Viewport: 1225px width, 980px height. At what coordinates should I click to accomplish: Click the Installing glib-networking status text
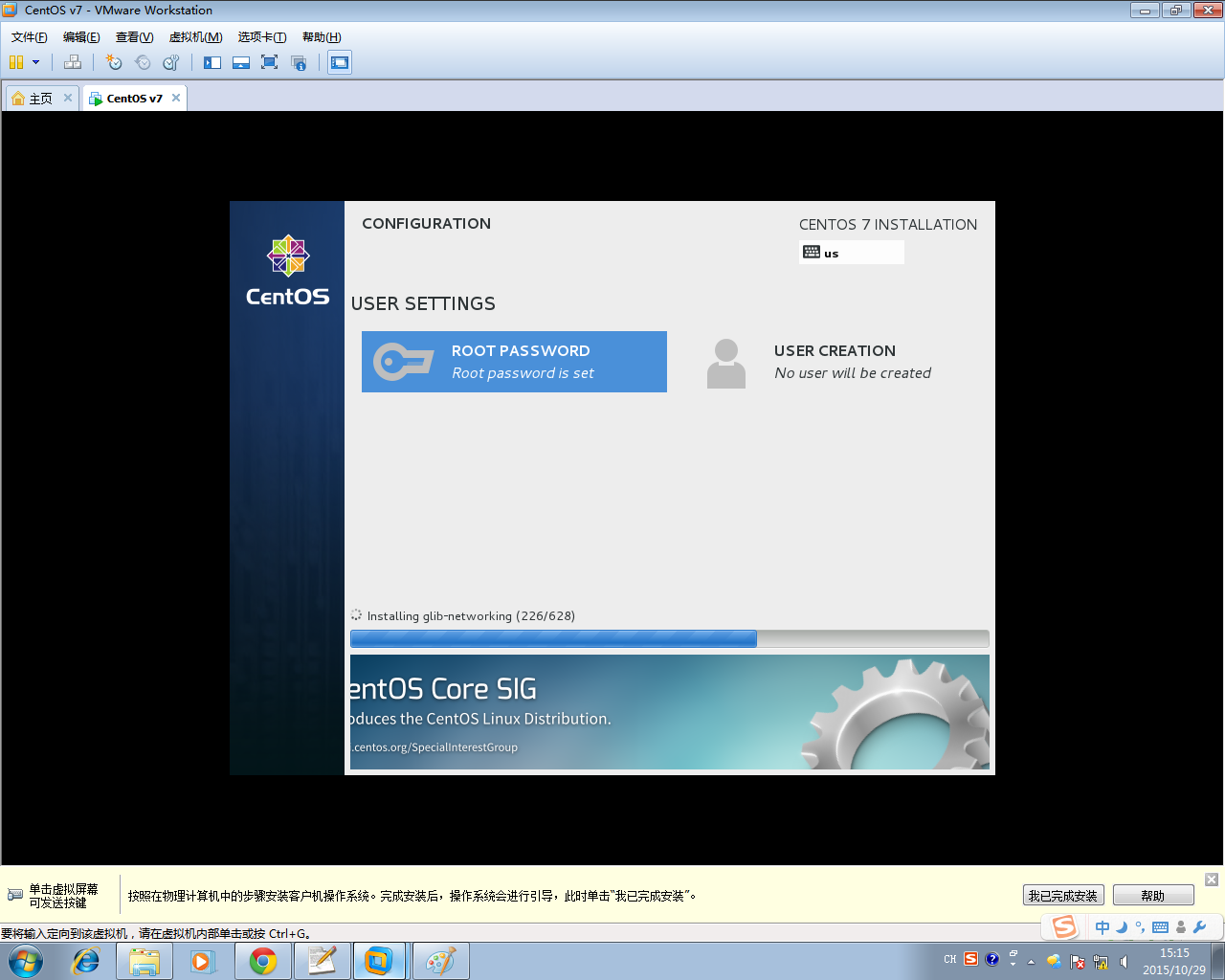pyautogui.click(x=471, y=616)
